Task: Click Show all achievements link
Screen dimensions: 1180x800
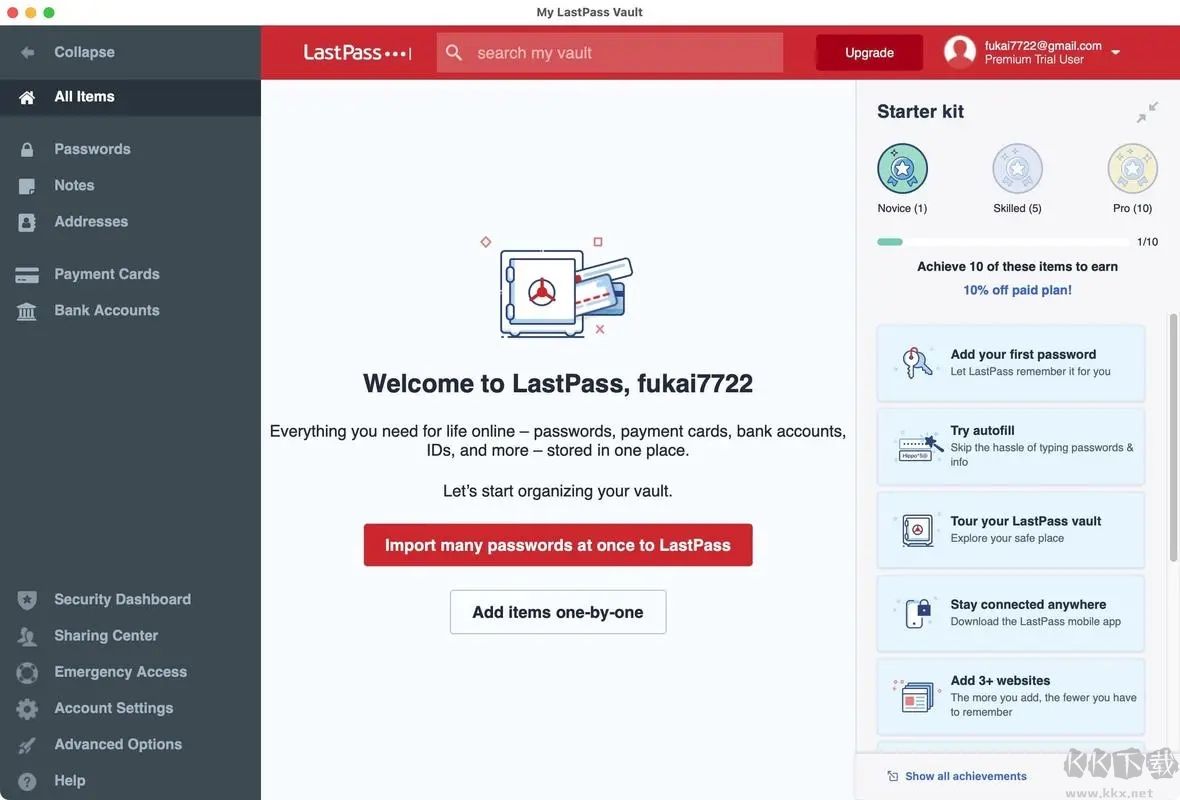Action: point(966,776)
